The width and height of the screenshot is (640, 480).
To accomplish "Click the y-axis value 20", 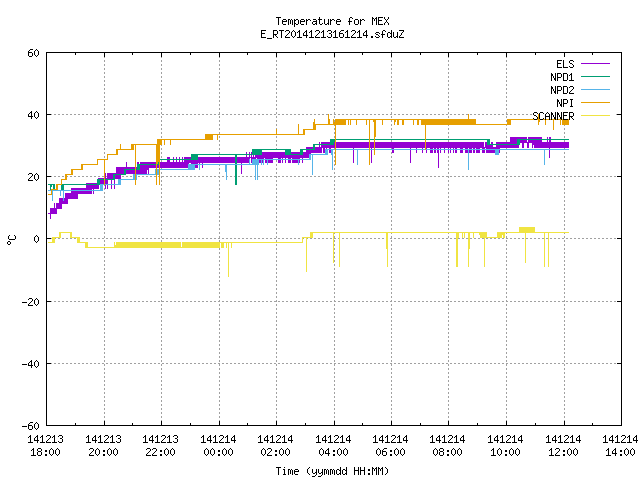I will point(33,177).
